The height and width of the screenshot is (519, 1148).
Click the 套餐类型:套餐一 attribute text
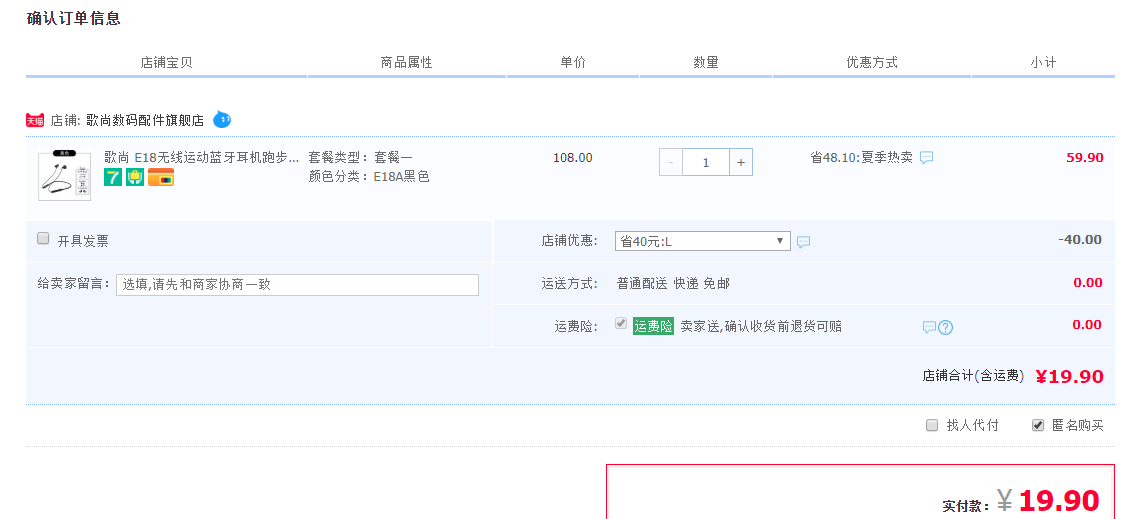(360, 157)
